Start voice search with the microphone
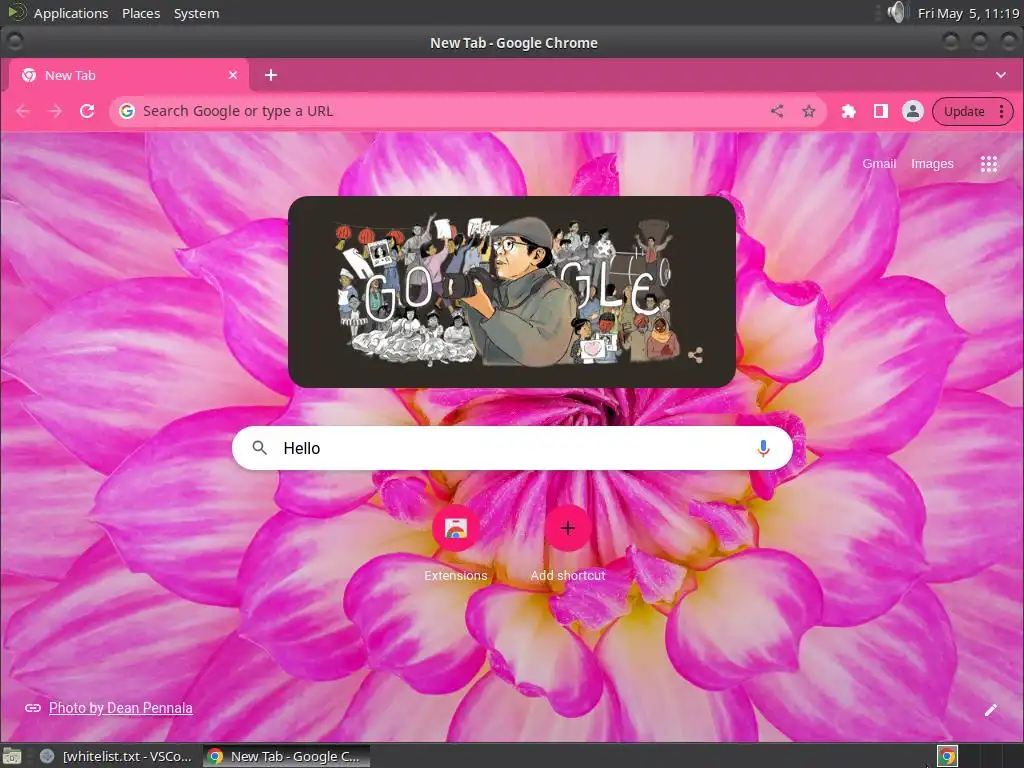 click(x=763, y=448)
